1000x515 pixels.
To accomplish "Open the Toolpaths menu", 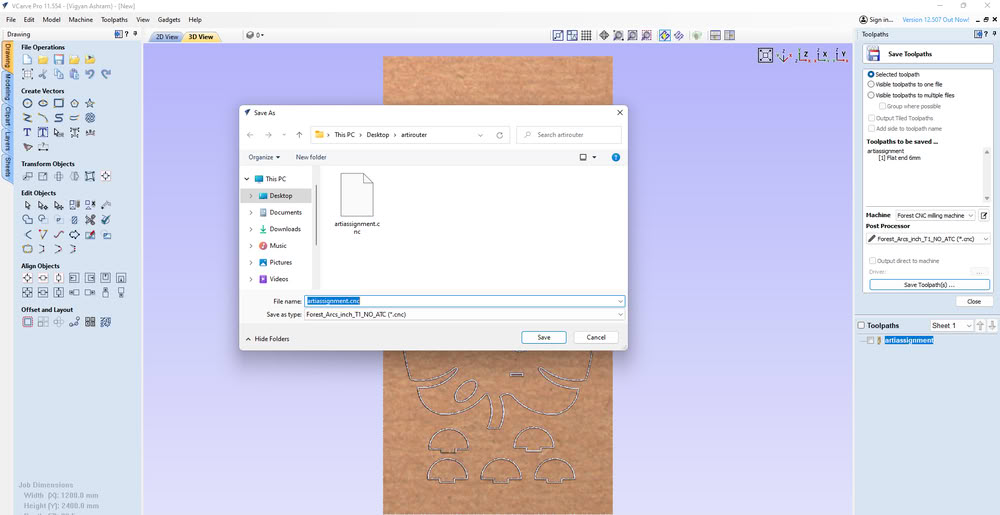I will (x=114, y=20).
